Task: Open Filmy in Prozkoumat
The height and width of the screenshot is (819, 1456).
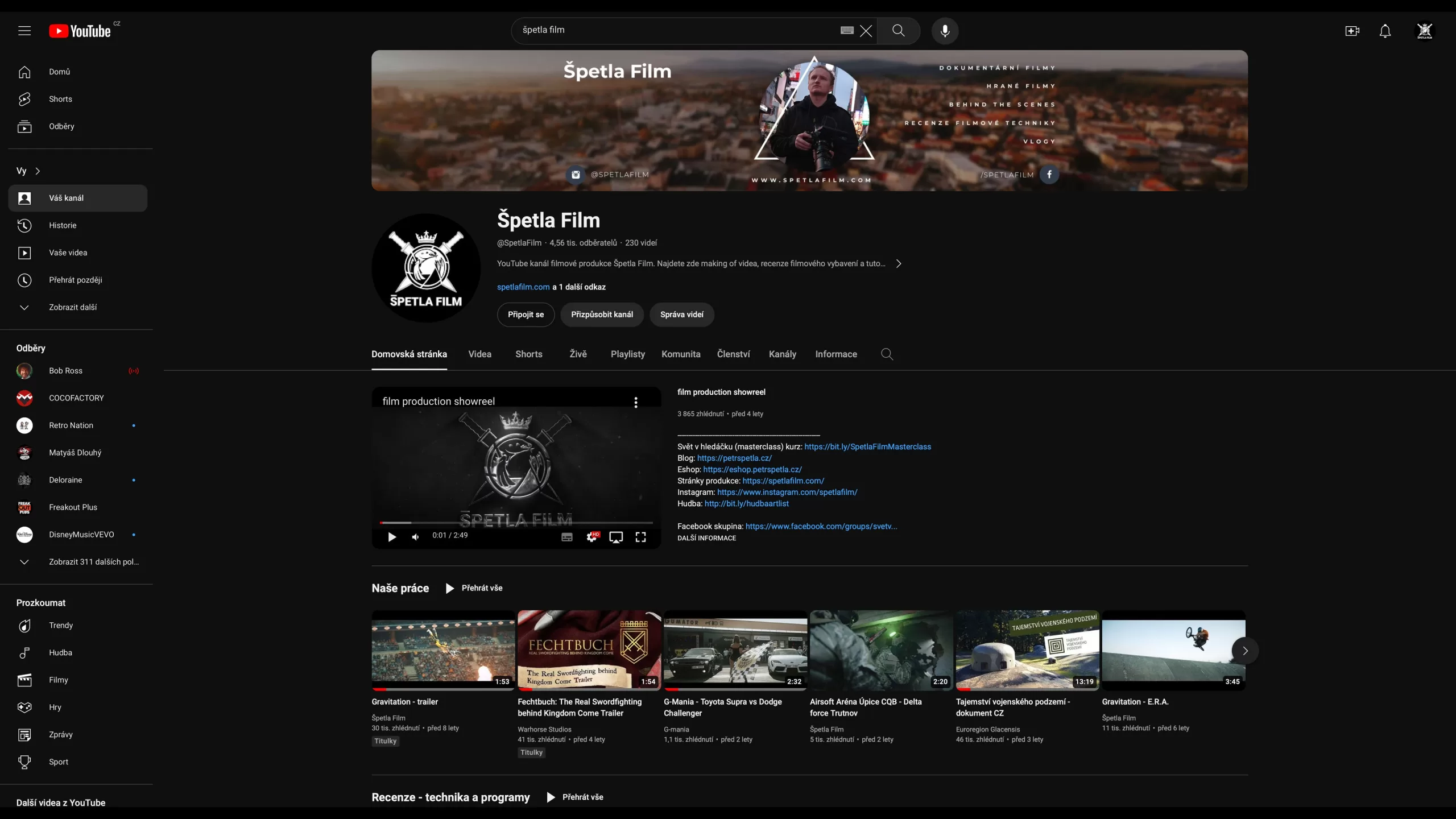Action: (x=78, y=680)
